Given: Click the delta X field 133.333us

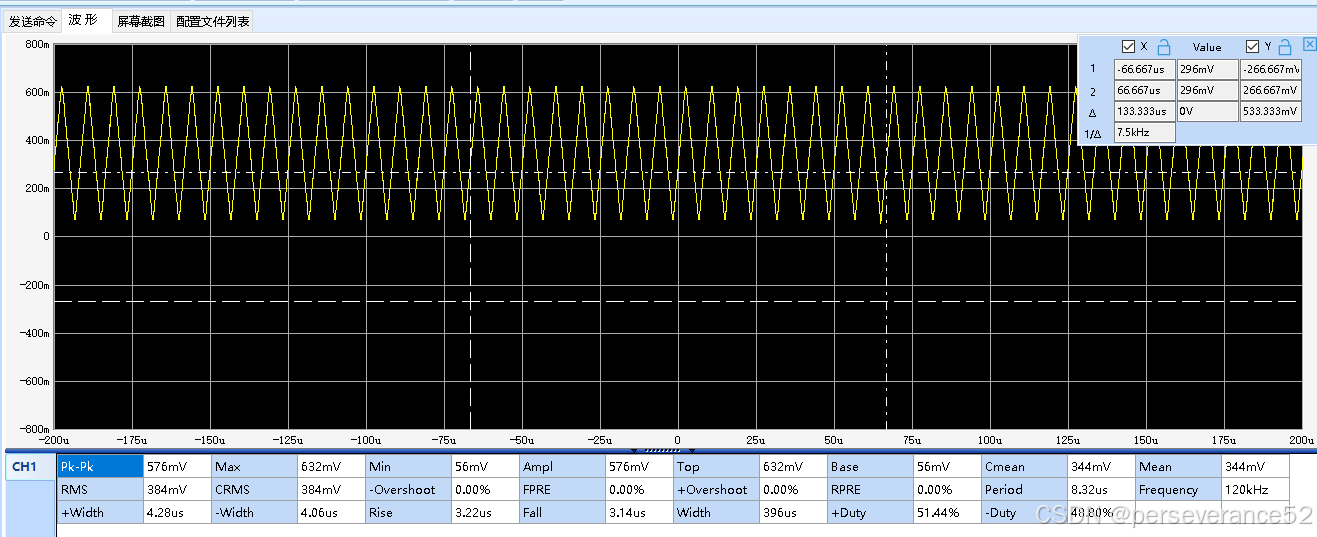Looking at the screenshot, I should tap(1144, 112).
